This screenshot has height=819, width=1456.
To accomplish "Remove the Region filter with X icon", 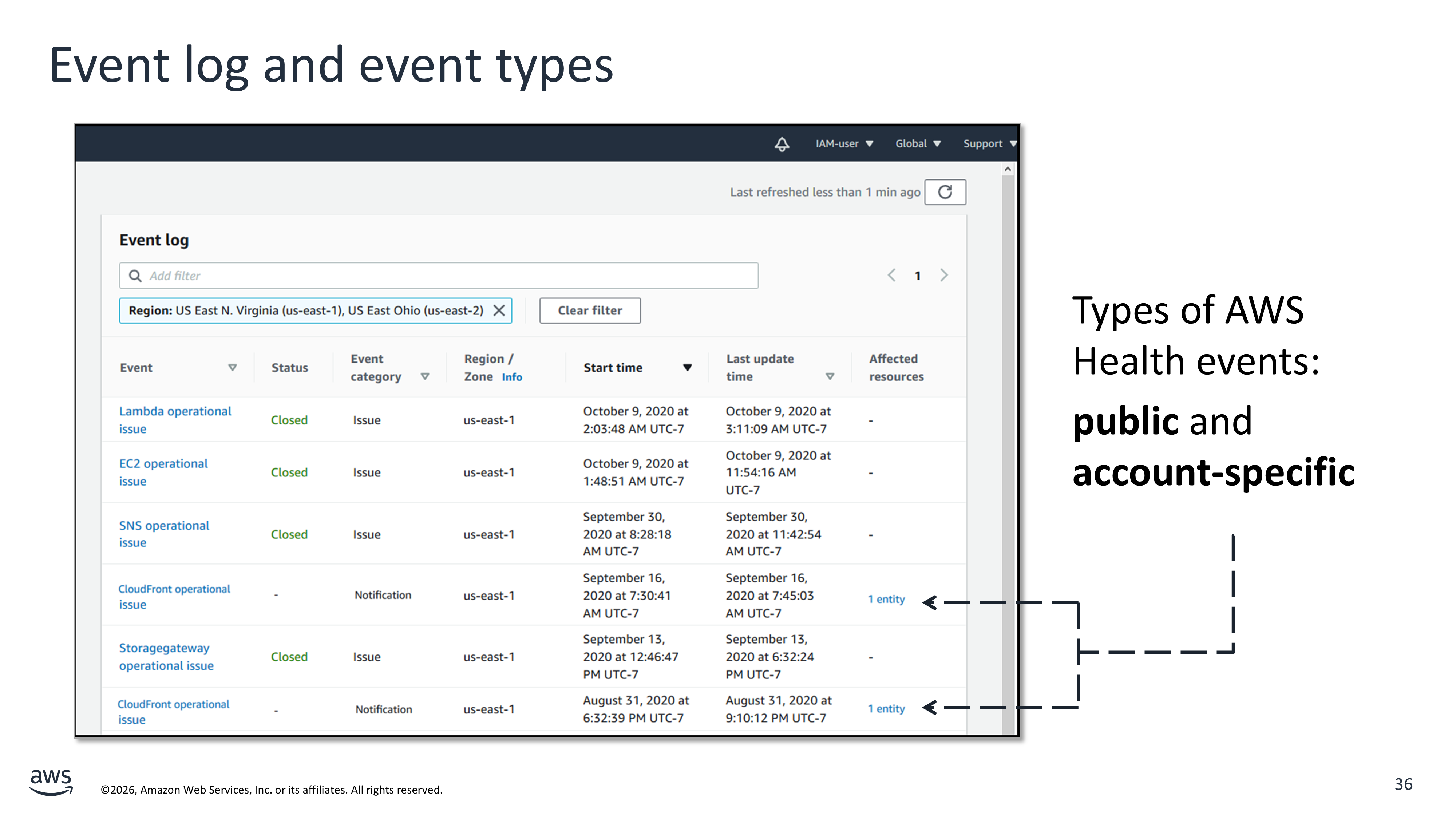I will pyautogui.click(x=499, y=310).
